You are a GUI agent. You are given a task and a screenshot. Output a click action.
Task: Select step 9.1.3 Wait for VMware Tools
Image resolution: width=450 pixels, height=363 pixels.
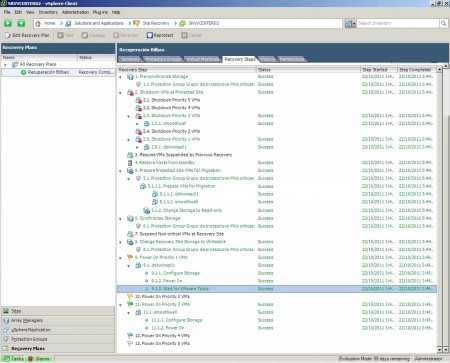point(277,289)
